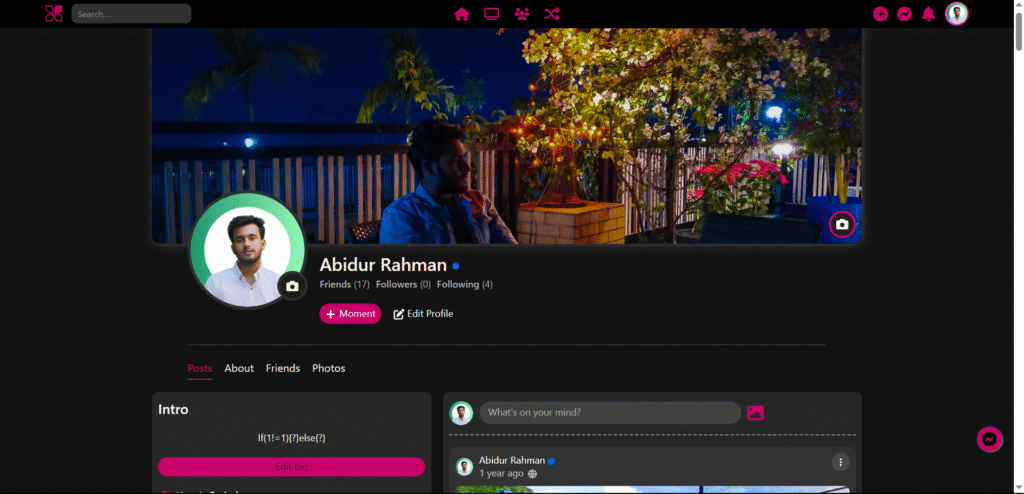Click Edit Profile
Screen dimensions: 1024x494
coord(423,314)
